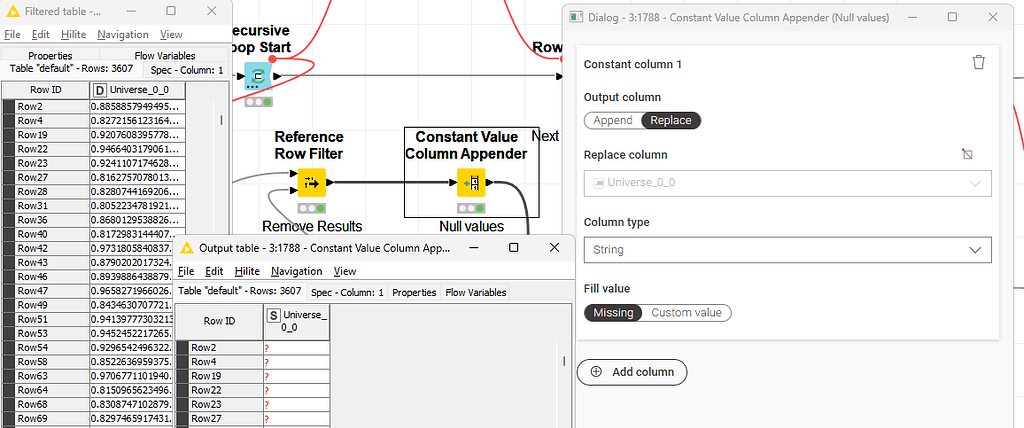Switch to Properties tab in Filtered table
The image size is (1024, 428).
pos(50,56)
